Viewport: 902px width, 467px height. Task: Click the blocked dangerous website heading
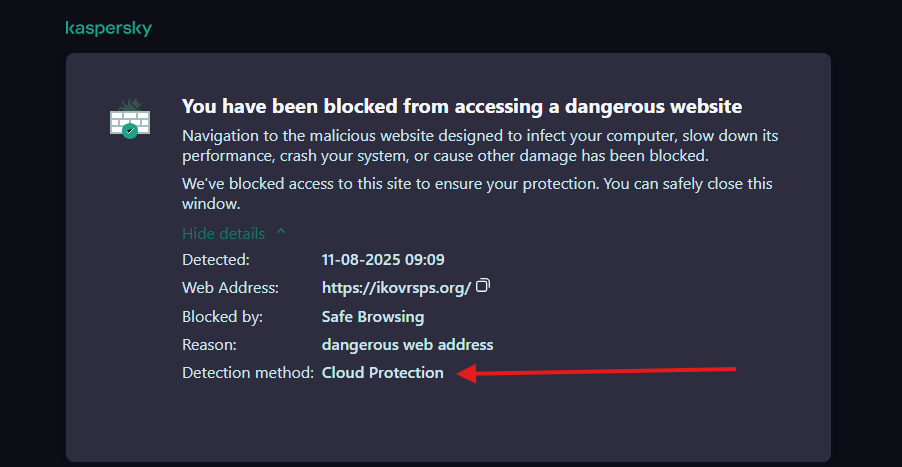pyautogui.click(x=462, y=106)
